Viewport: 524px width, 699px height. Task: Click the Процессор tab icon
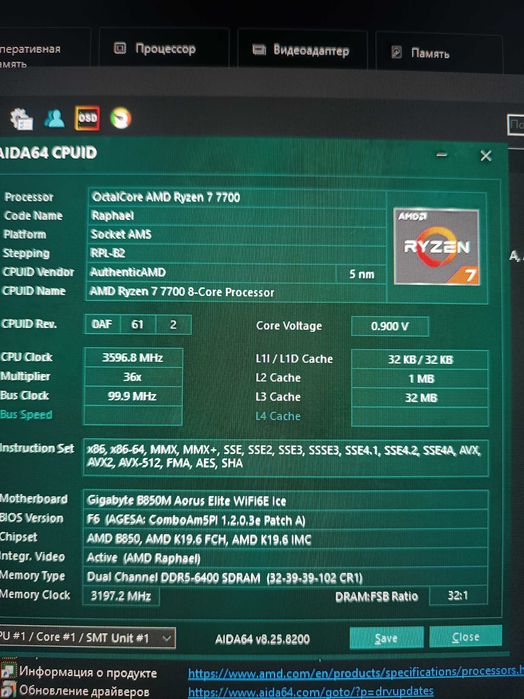(x=120, y=48)
